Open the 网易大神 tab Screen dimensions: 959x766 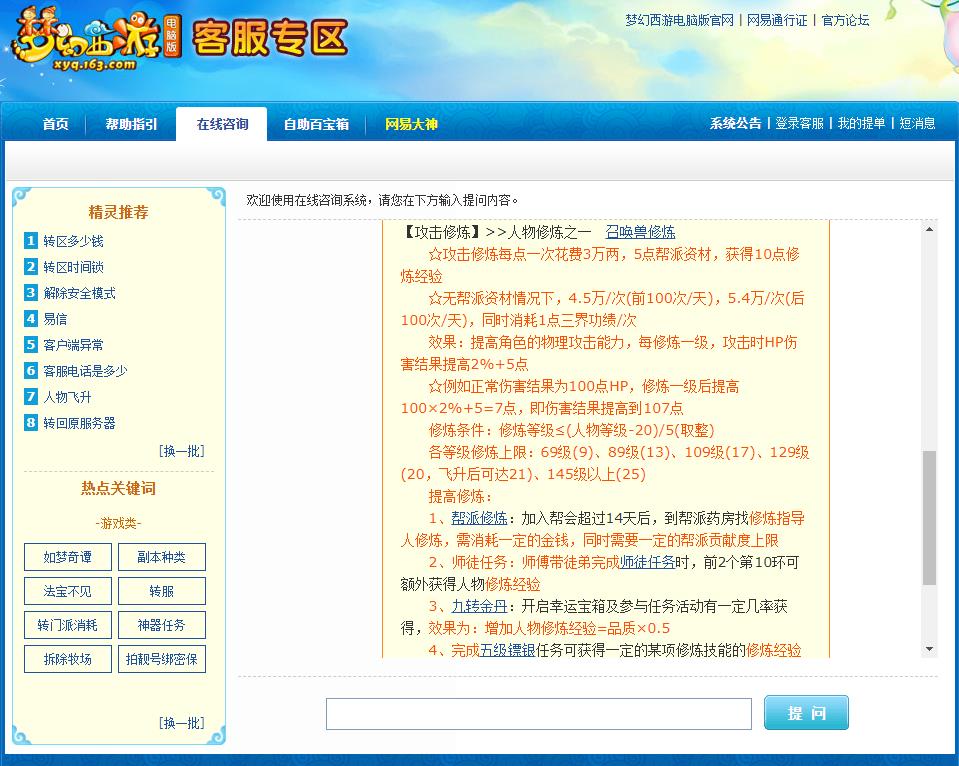pos(410,125)
